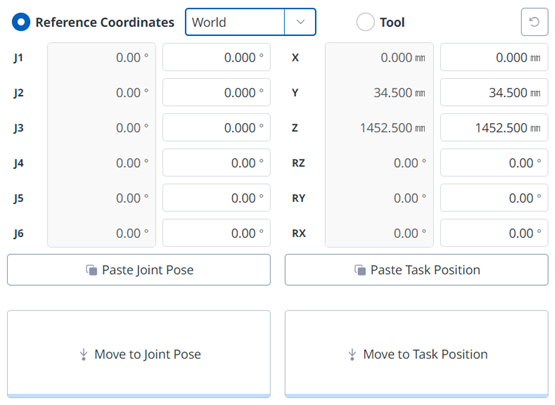Click the paste icon in Paste Joint Pose

(x=91, y=270)
